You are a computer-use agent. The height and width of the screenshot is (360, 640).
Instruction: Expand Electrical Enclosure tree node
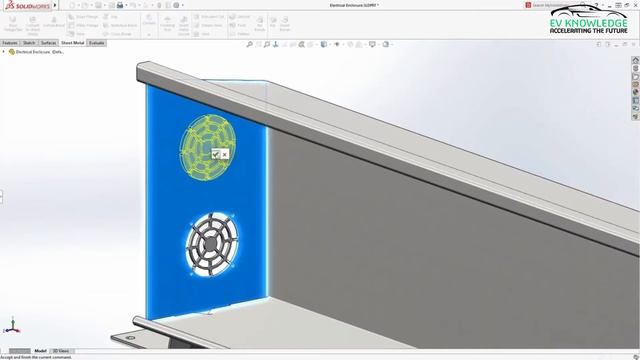tap(4, 52)
